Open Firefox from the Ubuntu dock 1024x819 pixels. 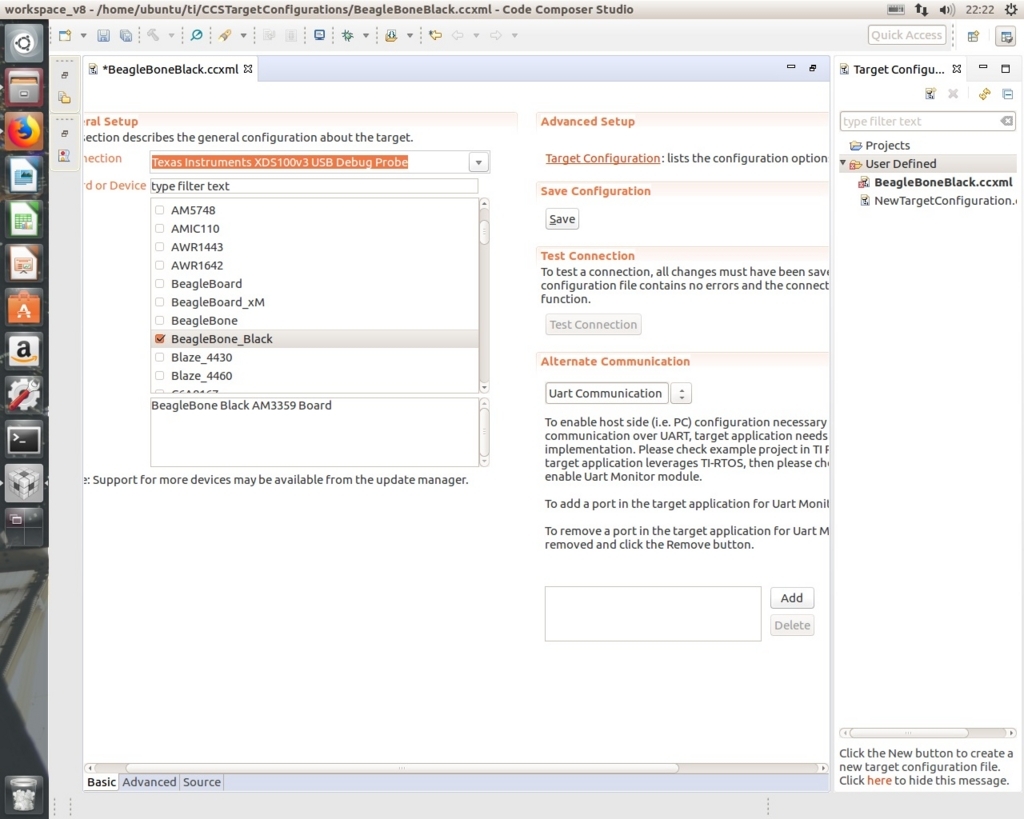pos(24,132)
